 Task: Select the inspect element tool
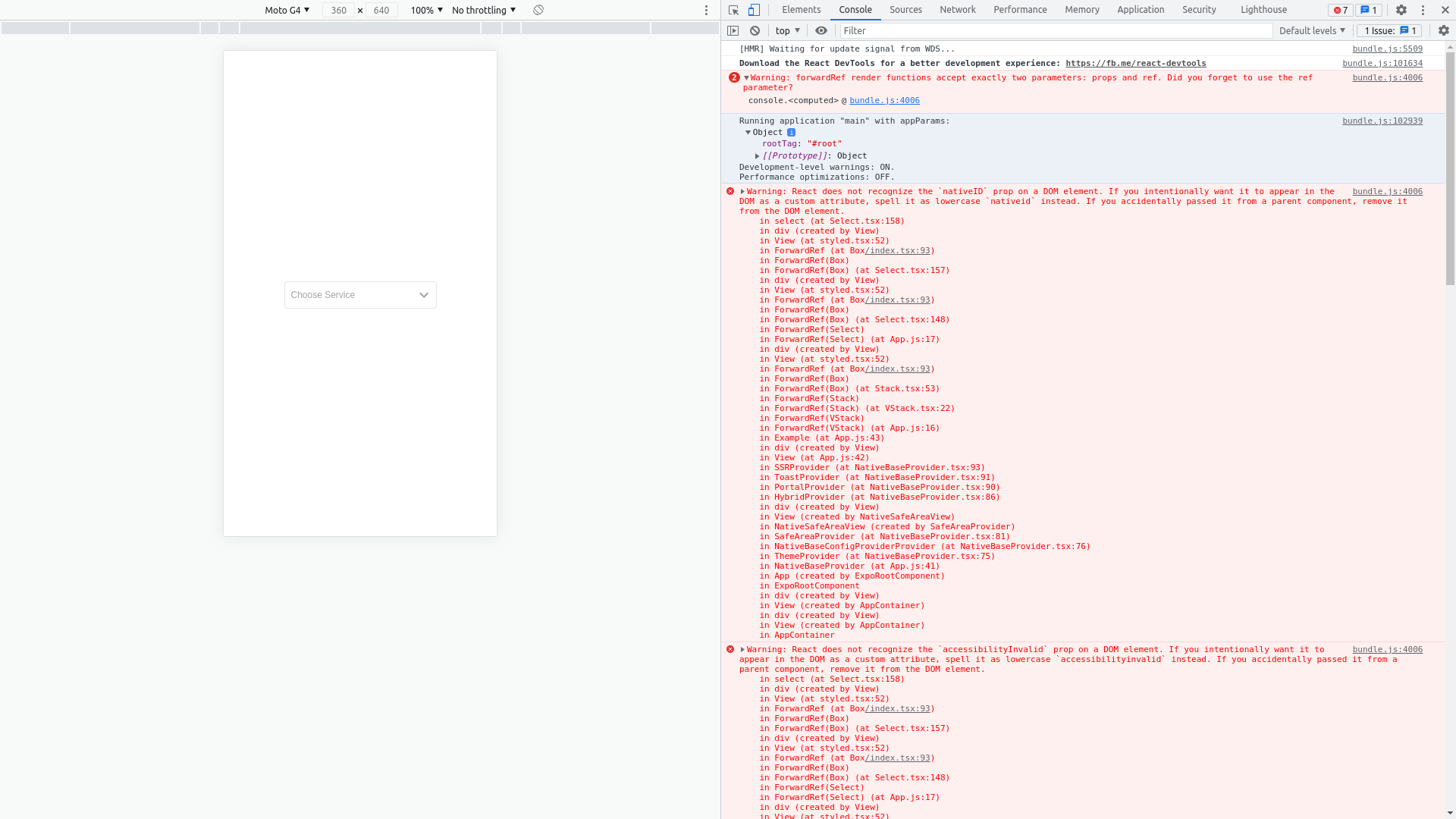pyautogui.click(x=733, y=10)
